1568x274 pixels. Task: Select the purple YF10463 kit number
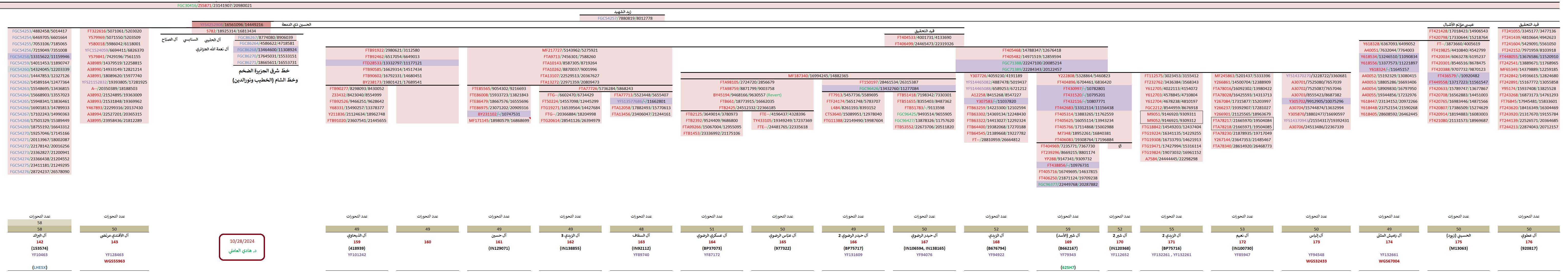point(40,255)
